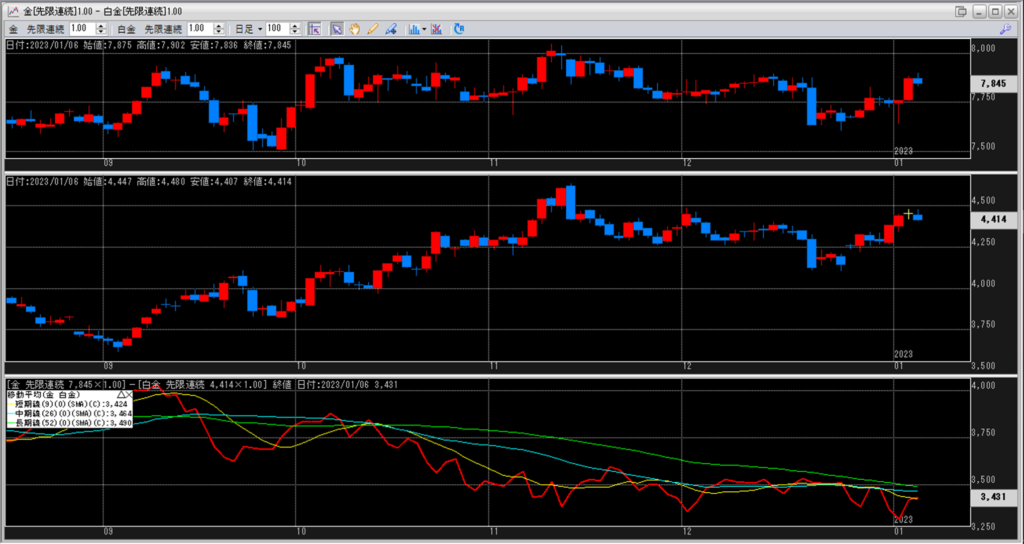
Task: Click the detach window icon in title bar
Action: [x=961, y=10]
